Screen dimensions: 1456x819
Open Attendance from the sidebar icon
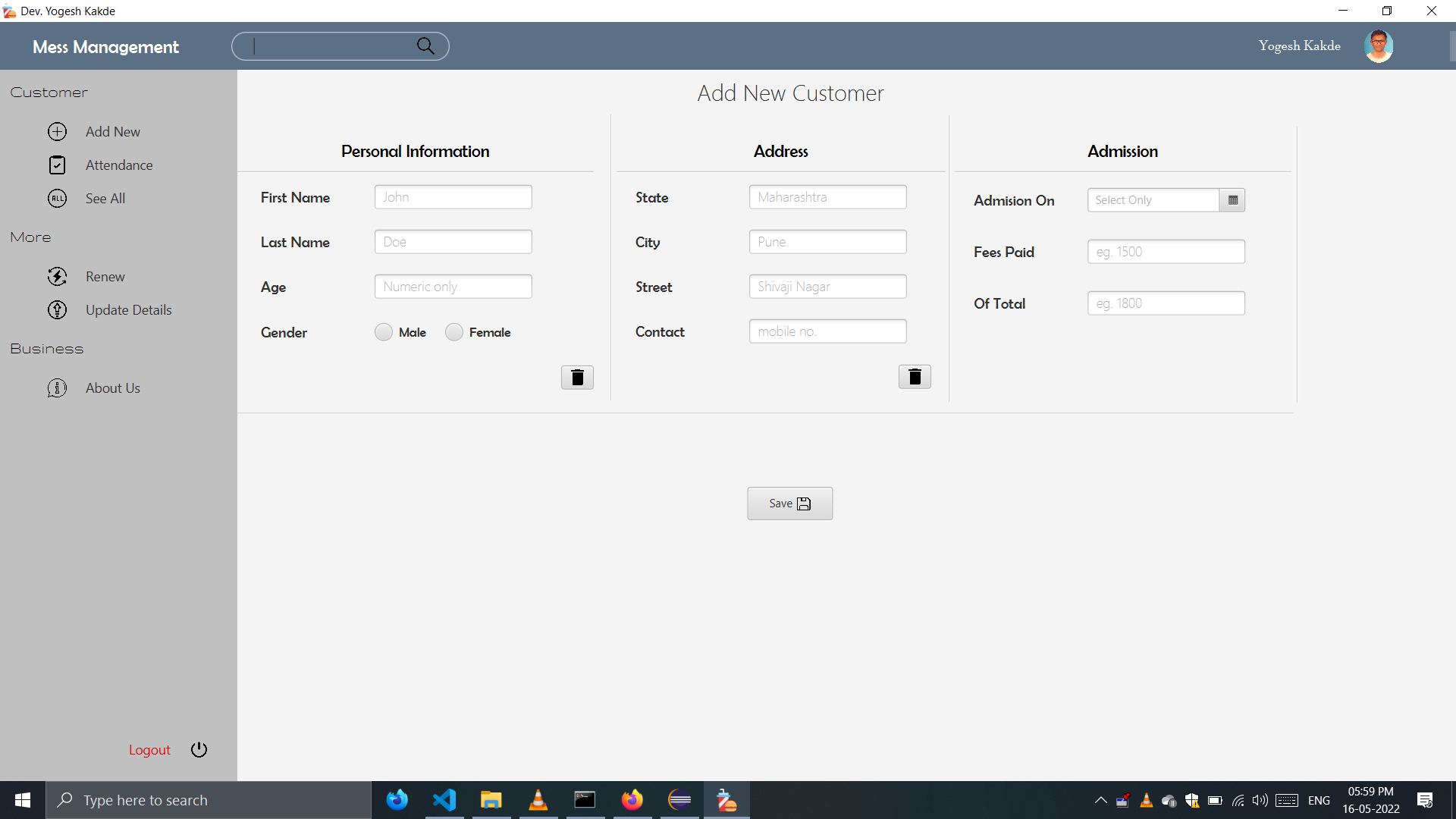58,165
